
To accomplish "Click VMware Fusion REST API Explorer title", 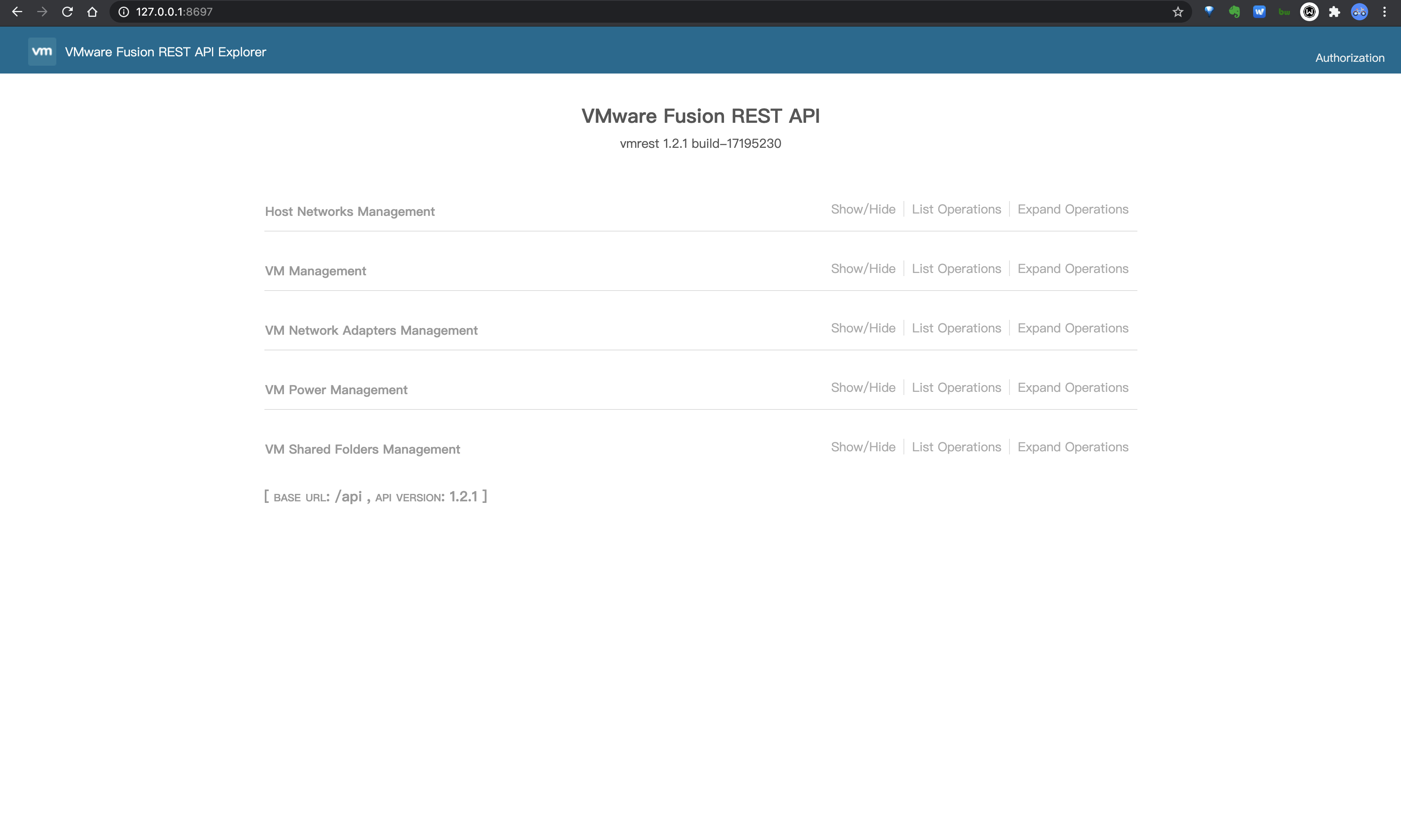I will click(x=165, y=52).
